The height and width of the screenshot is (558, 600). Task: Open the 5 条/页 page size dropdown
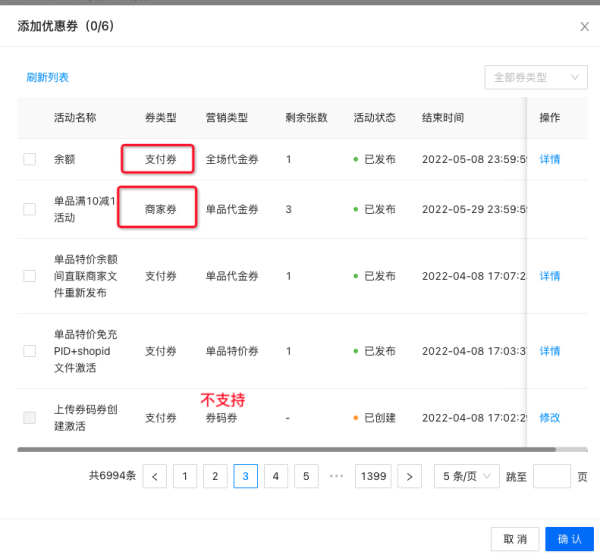pyautogui.click(x=466, y=476)
